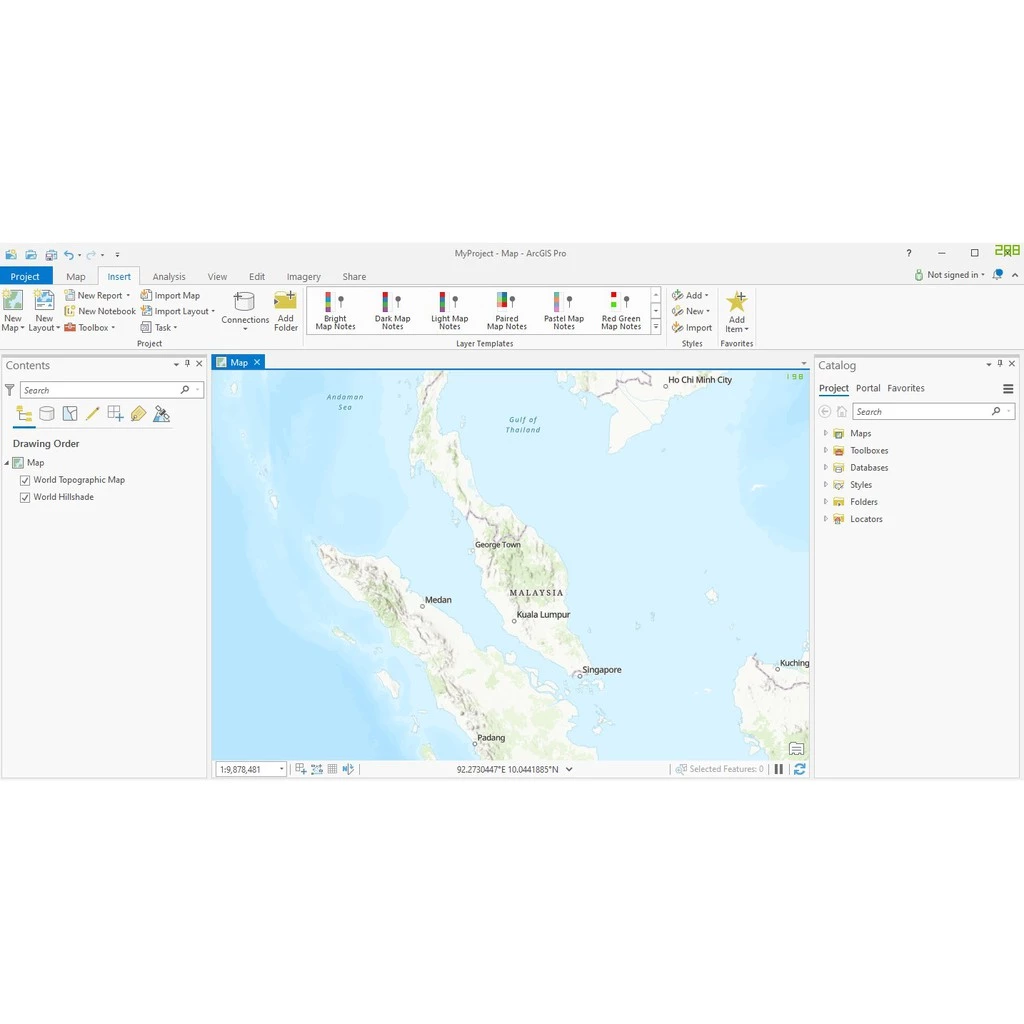
Task: Click the Add Folder button
Action: click(x=285, y=312)
